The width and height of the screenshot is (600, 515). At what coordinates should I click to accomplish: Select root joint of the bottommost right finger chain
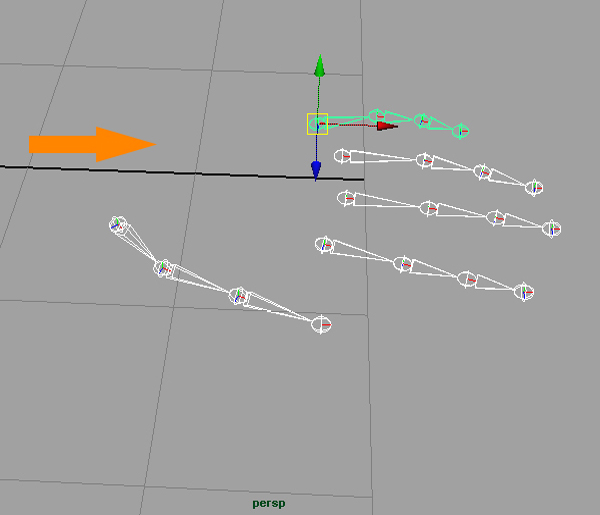pos(324,244)
